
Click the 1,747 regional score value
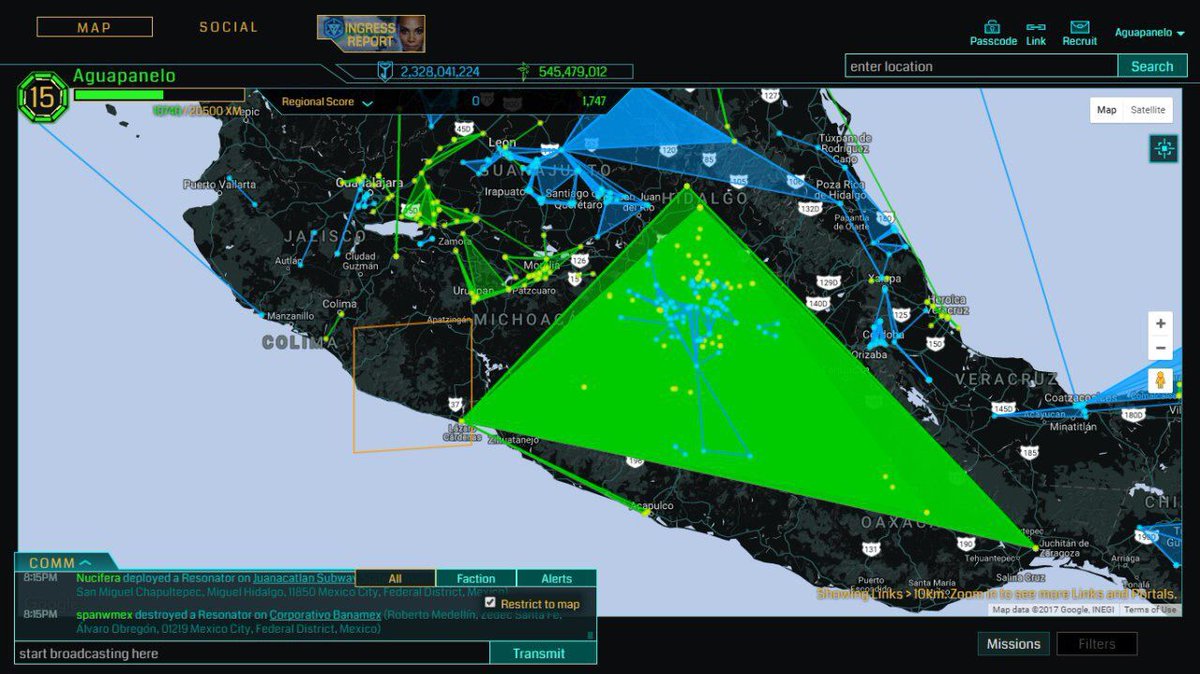tap(593, 102)
